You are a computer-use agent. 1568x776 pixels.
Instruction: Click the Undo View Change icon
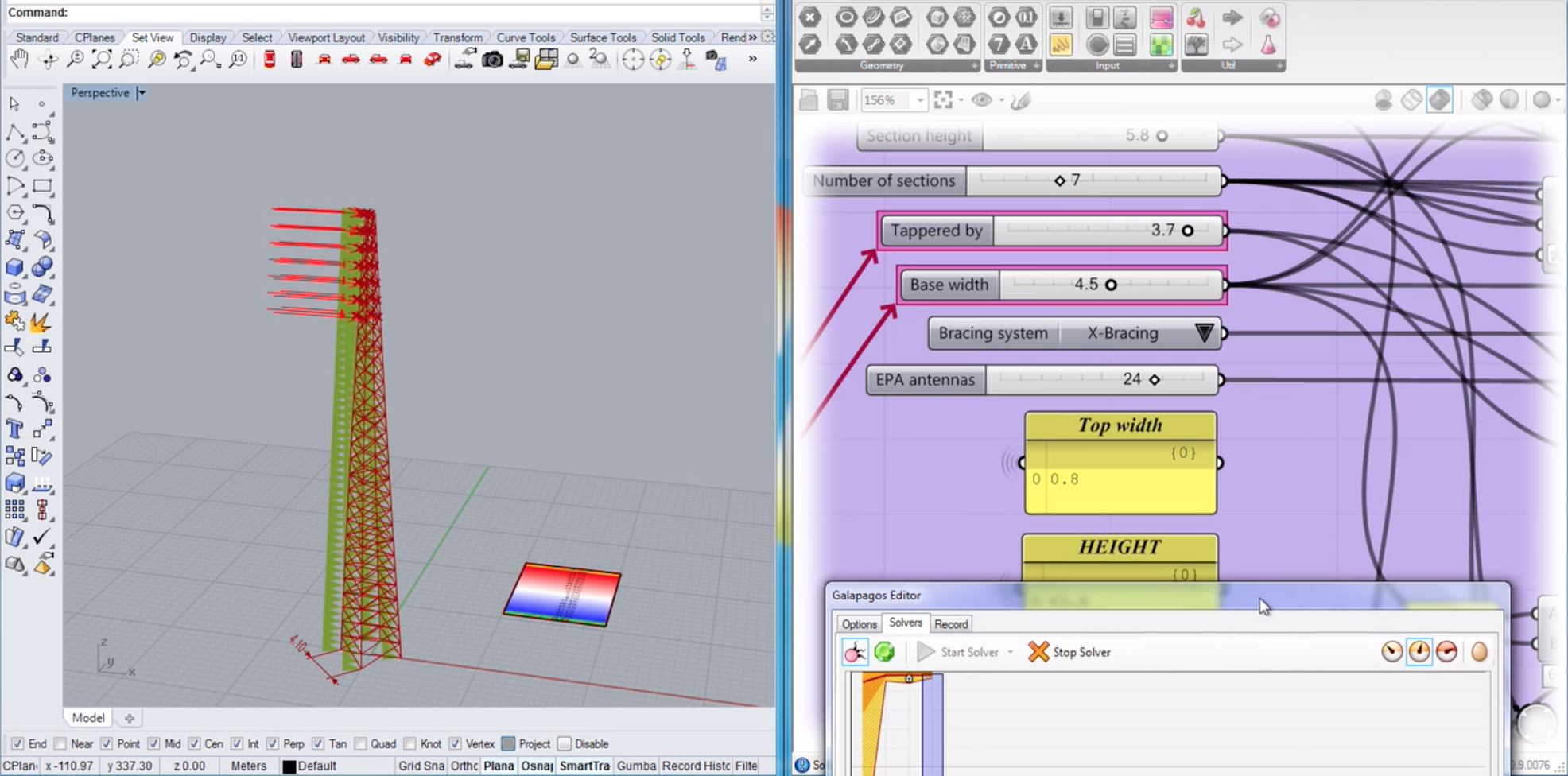183,60
